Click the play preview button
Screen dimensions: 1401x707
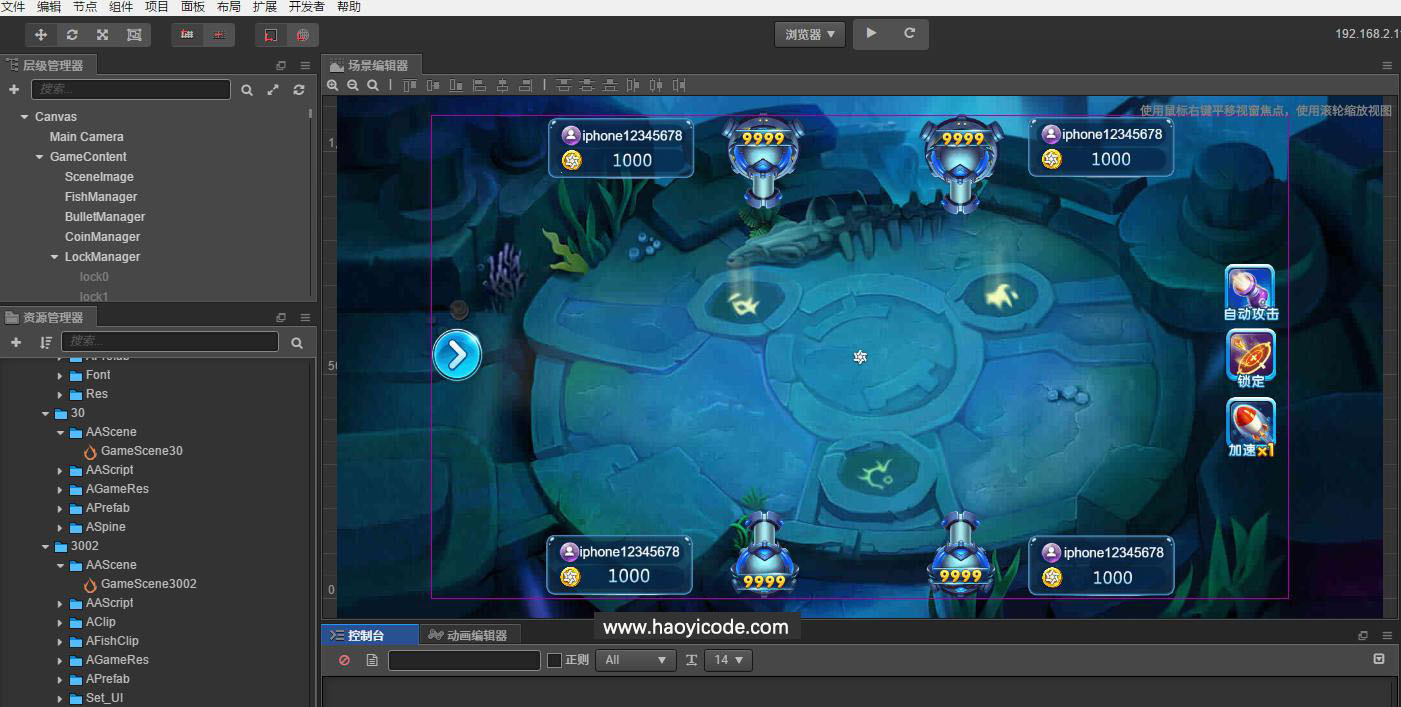tap(869, 34)
